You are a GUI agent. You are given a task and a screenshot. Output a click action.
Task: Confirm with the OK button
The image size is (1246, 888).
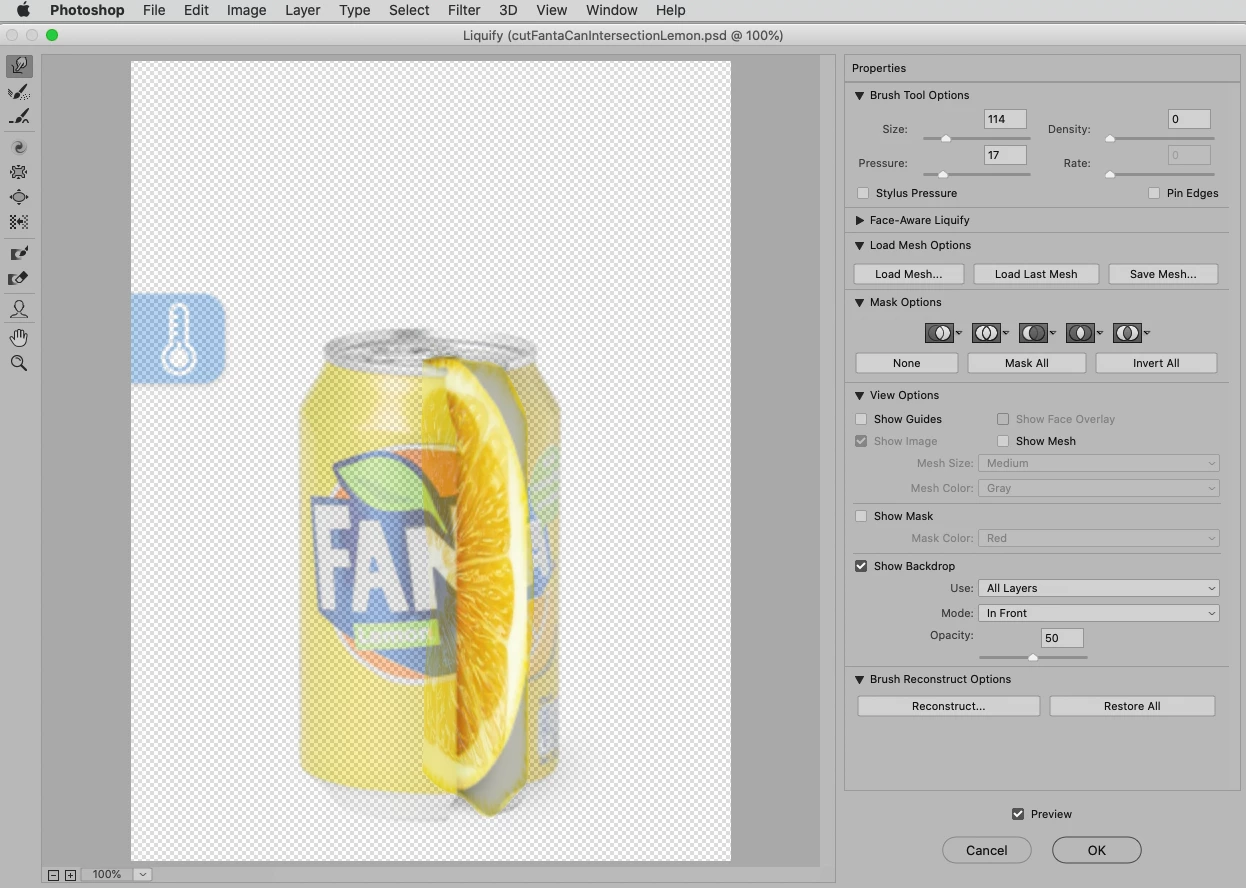click(1097, 850)
